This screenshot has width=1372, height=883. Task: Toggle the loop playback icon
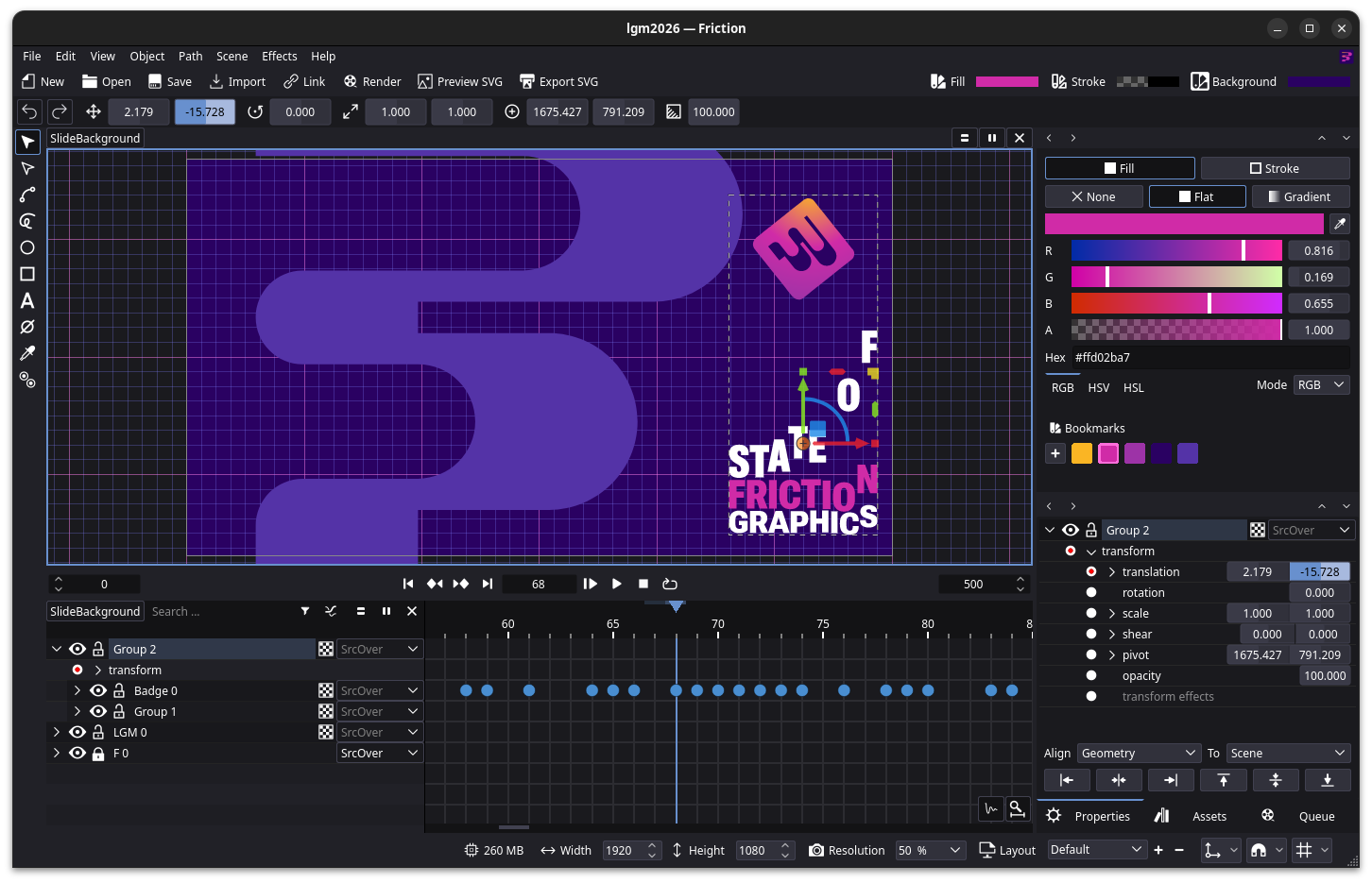coord(670,584)
